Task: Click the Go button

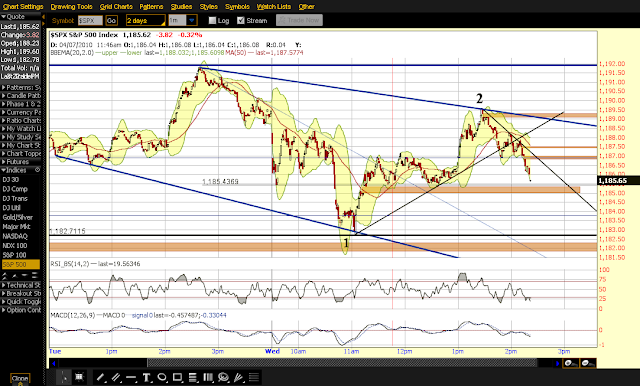Action: (x=111, y=20)
